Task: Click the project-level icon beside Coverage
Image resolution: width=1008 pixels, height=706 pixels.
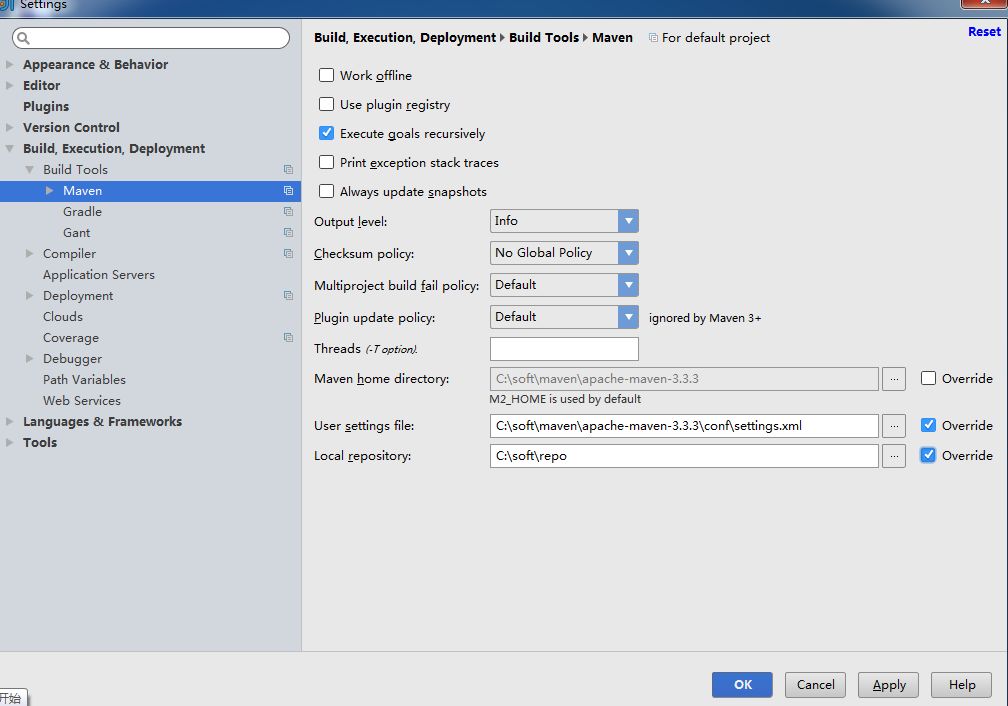Action: pos(288,338)
